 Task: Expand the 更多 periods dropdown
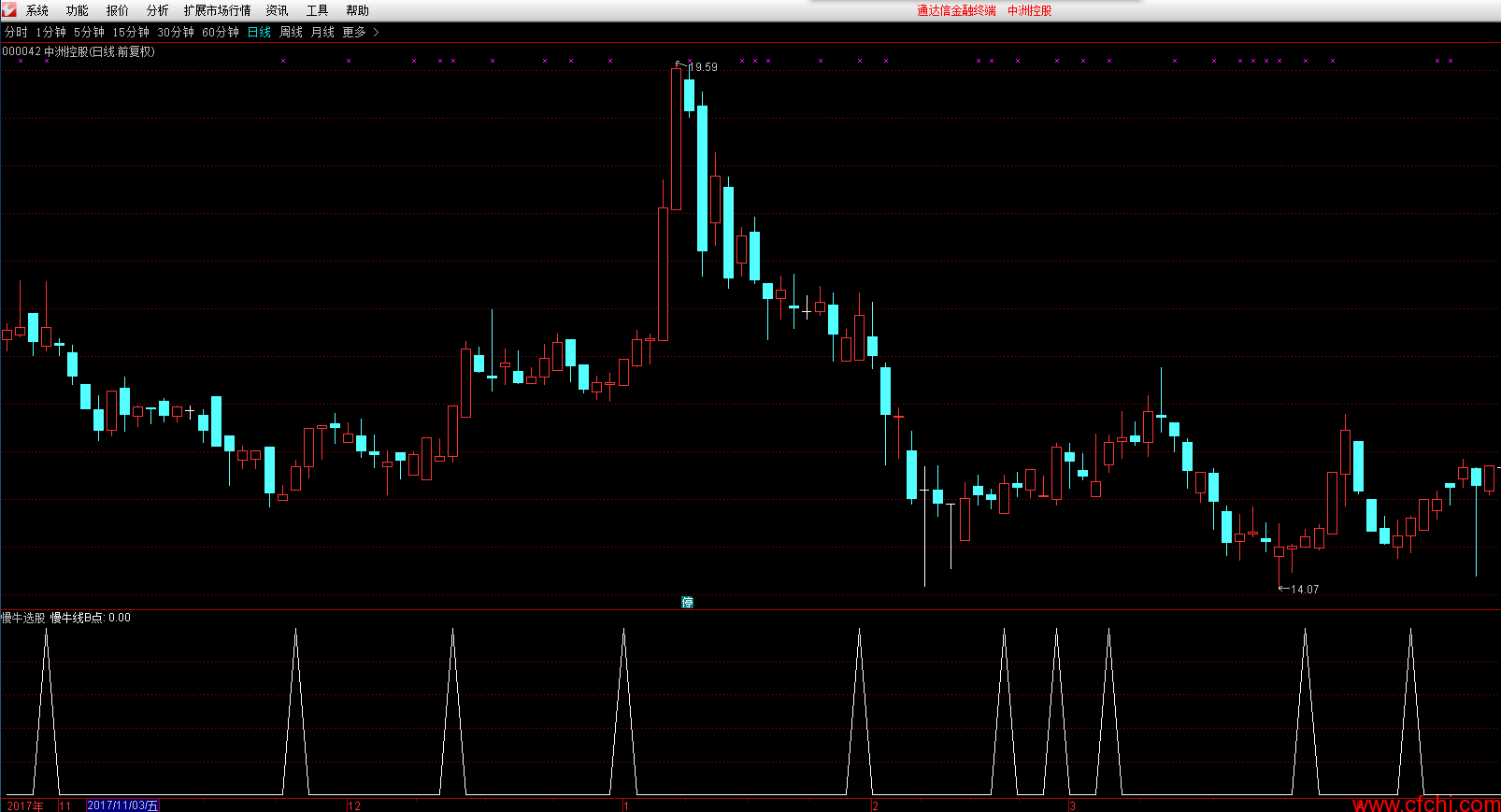click(x=354, y=32)
